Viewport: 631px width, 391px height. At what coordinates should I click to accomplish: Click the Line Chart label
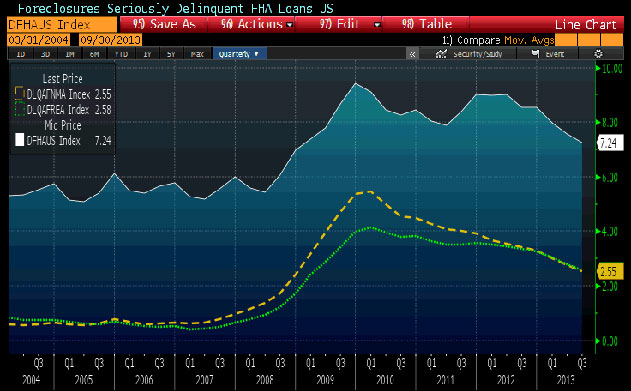pyautogui.click(x=586, y=25)
